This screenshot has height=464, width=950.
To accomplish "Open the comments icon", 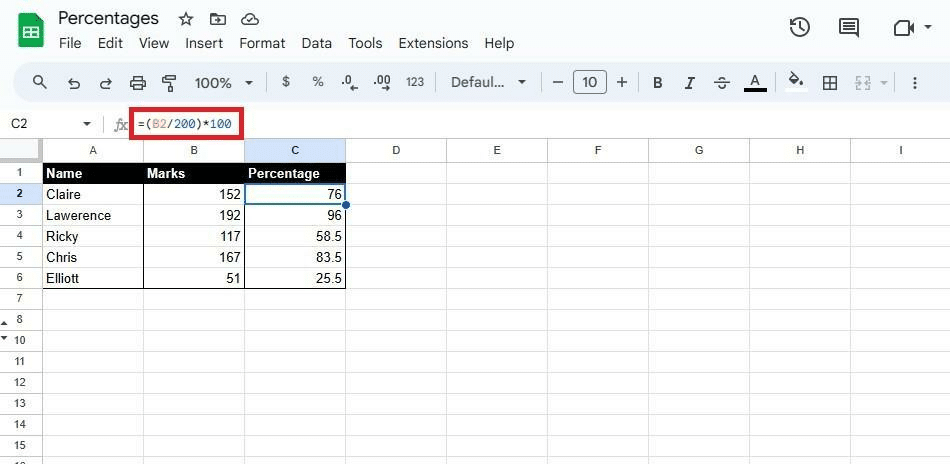I will [848, 28].
